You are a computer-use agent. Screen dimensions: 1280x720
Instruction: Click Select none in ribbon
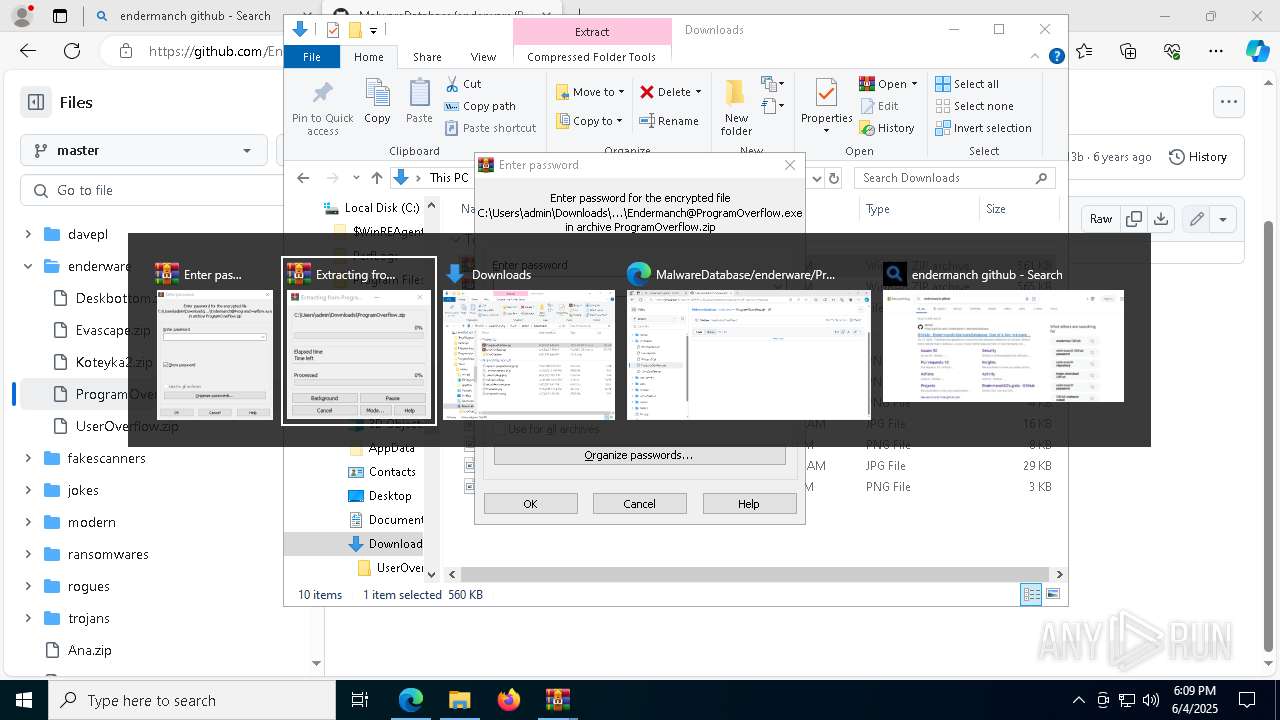tap(975, 106)
